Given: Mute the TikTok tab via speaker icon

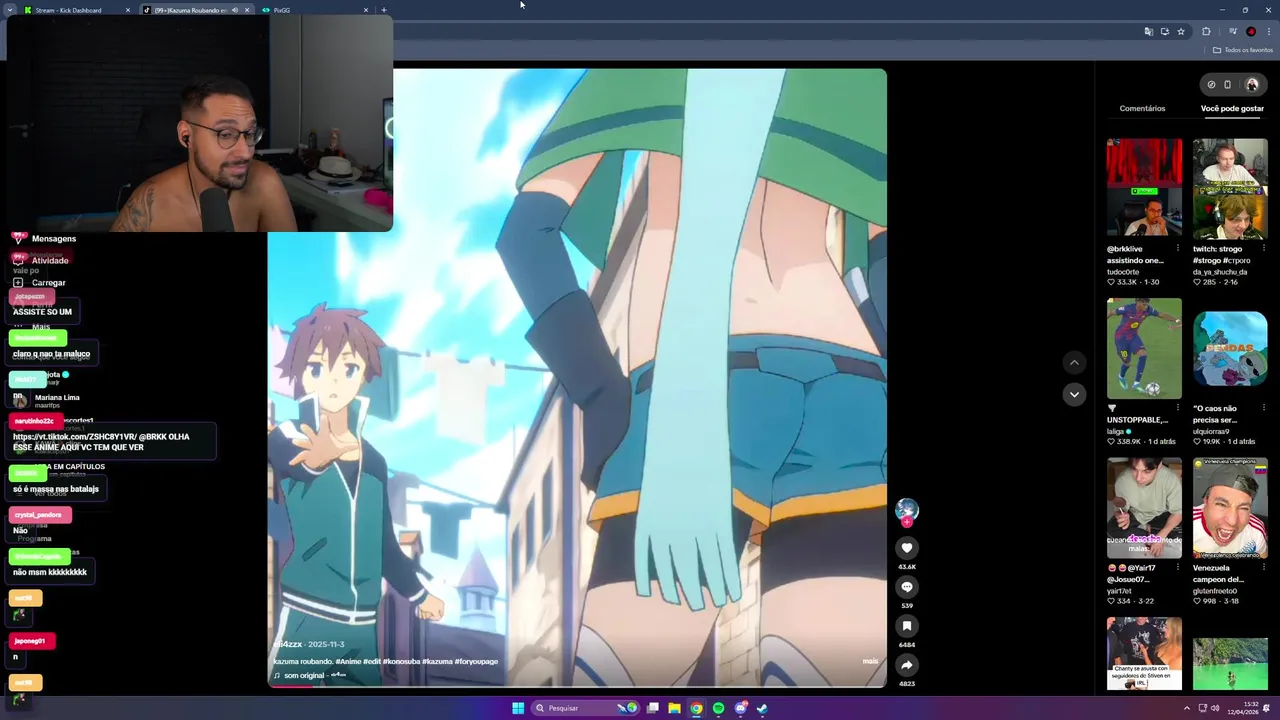Looking at the screenshot, I should coord(235,10).
